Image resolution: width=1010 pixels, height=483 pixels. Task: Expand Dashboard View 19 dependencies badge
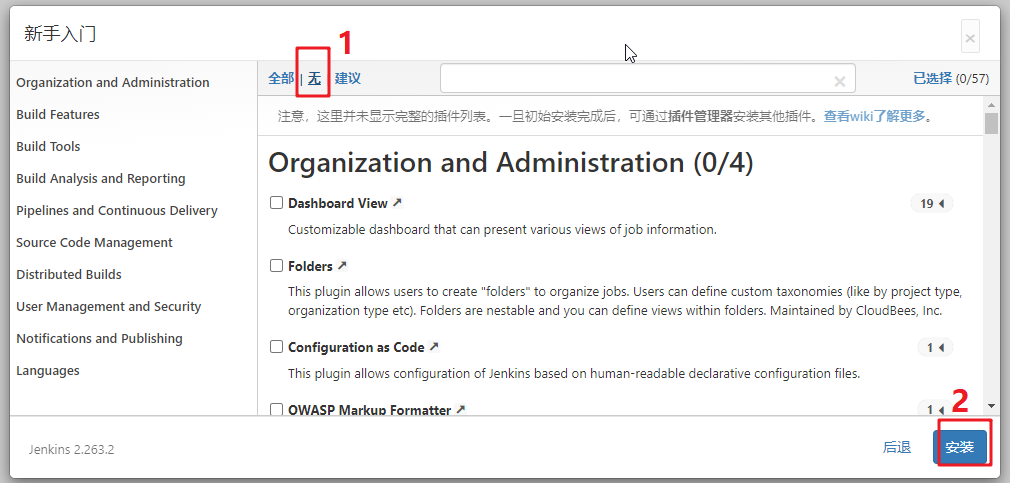click(x=931, y=204)
